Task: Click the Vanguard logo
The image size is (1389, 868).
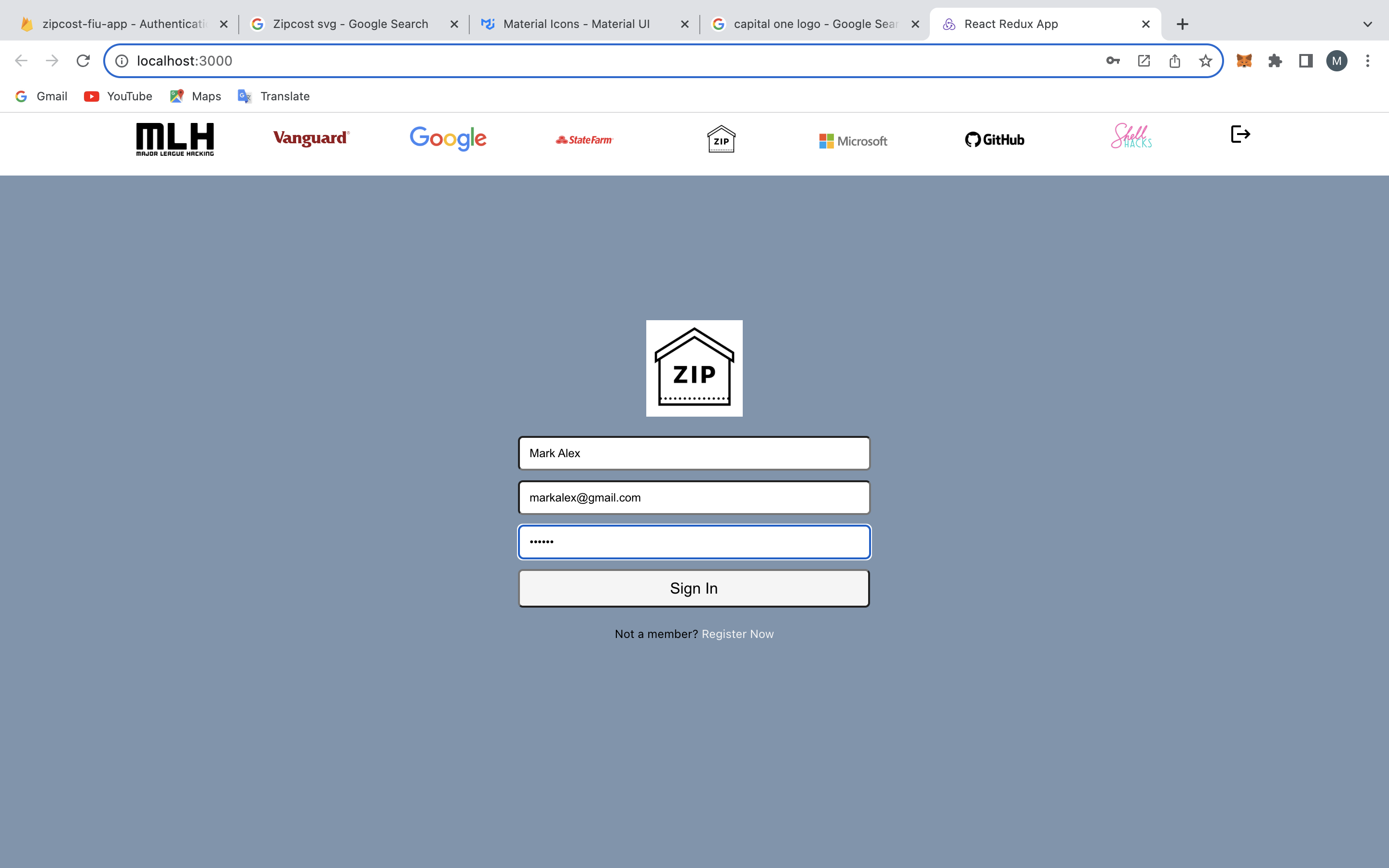Action: (x=311, y=138)
